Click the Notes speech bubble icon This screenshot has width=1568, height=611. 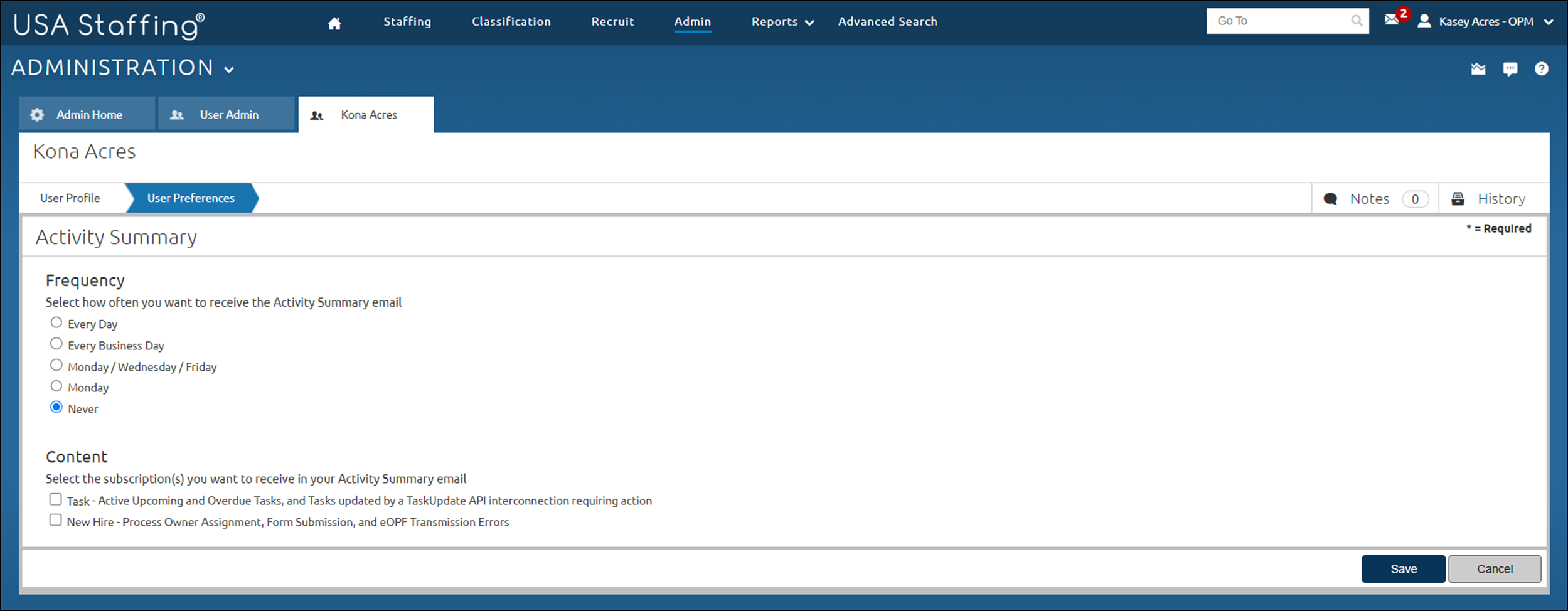[1330, 198]
